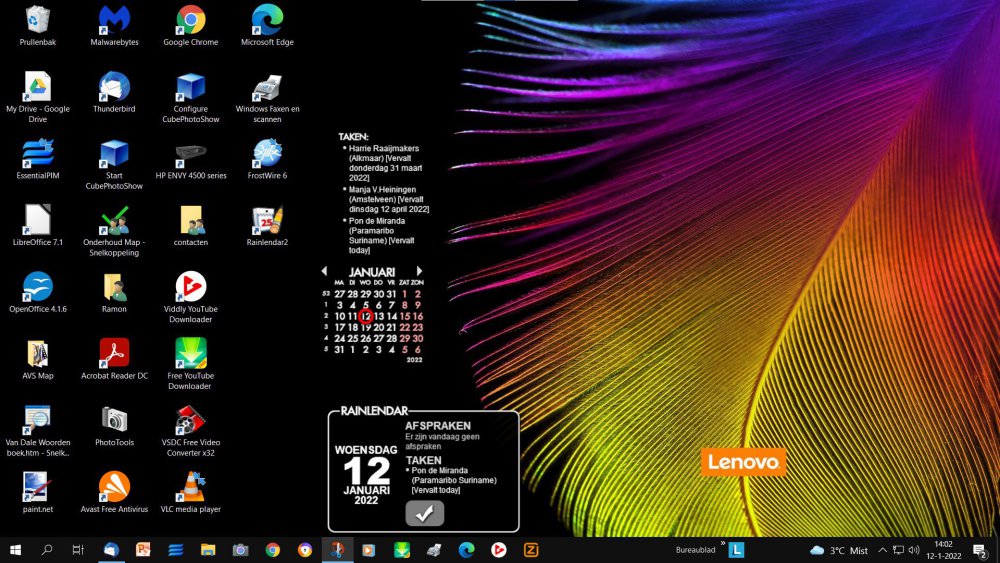The height and width of the screenshot is (563, 1000).
Task: Open the Thunderbird desktop shortcut
Action: [x=114, y=87]
